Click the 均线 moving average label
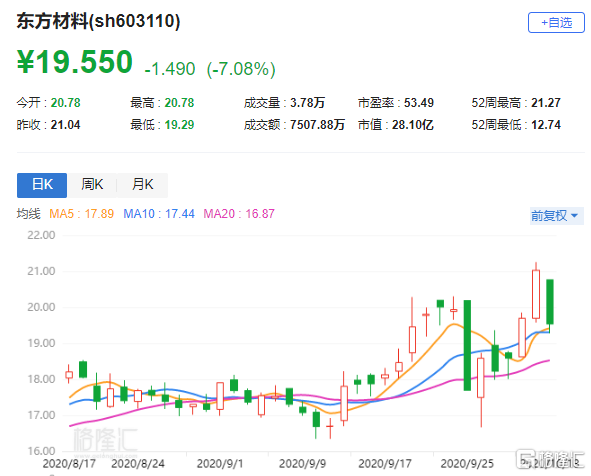Screen dimensions: 591x476 28,214
